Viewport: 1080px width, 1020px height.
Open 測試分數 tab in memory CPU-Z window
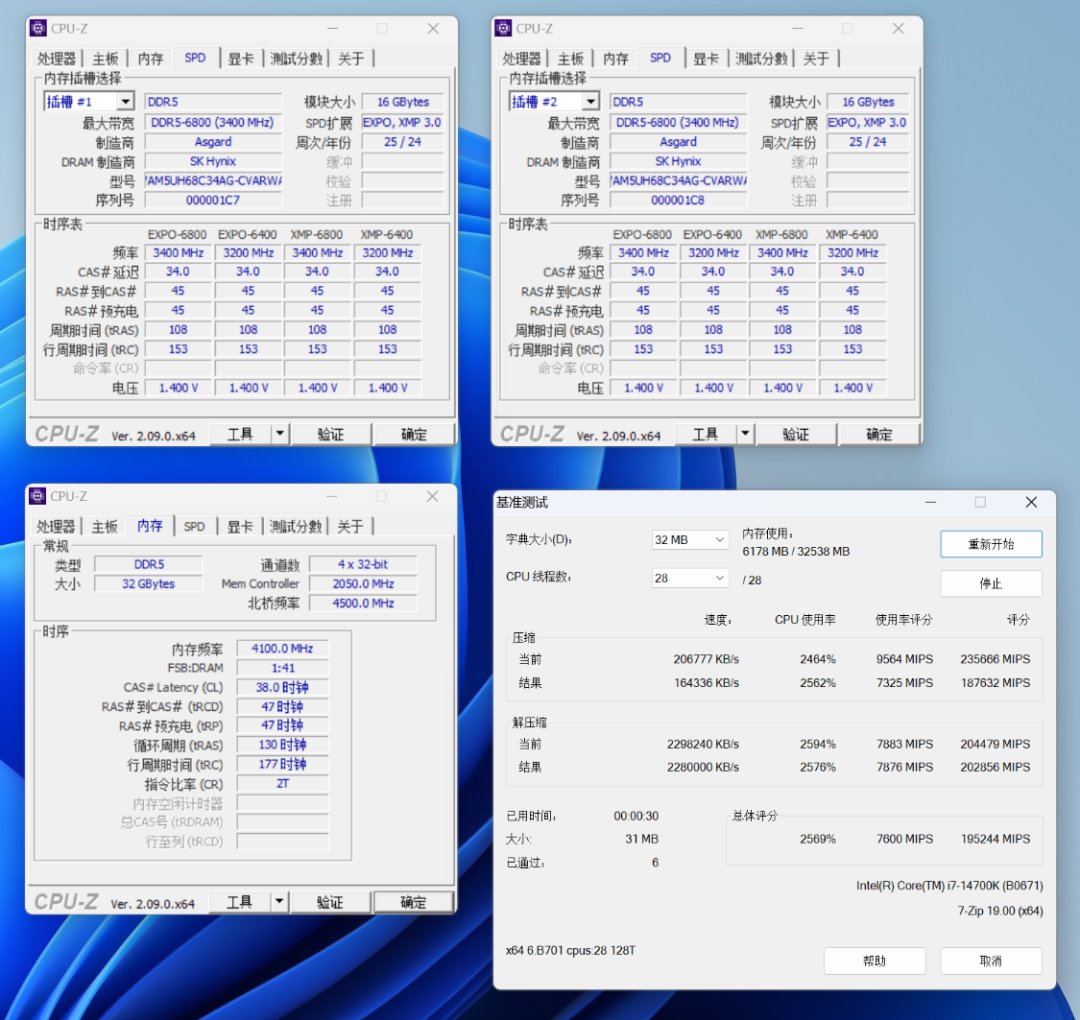(295, 526)
